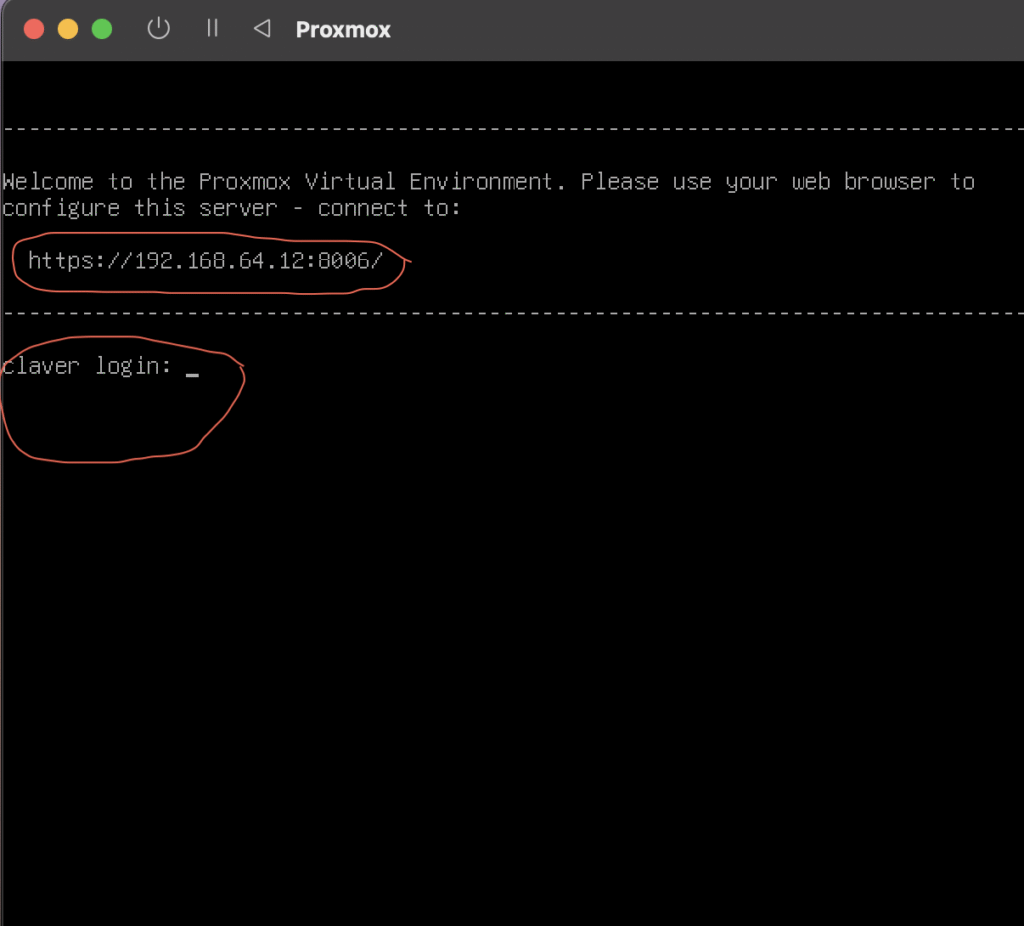Image resolution: width=1024 pixels, height=926 pixels.
Task: Click the power icon to shut down VM
Action: click(x=158, y=29)
